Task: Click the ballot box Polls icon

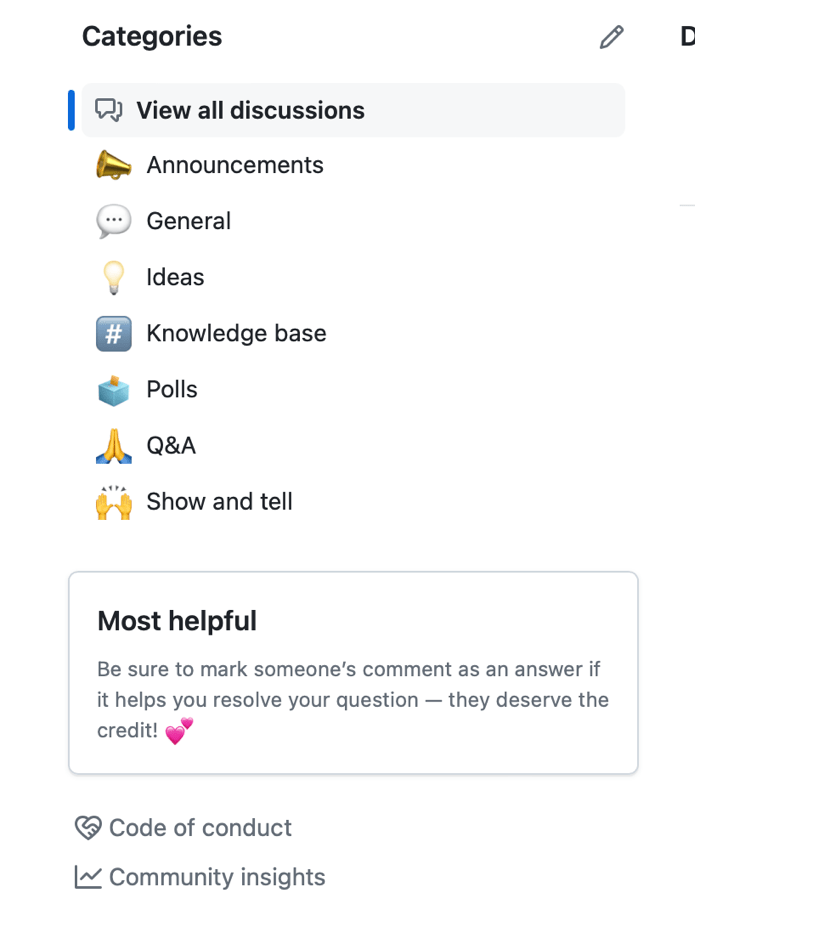Action: [113, 389]
